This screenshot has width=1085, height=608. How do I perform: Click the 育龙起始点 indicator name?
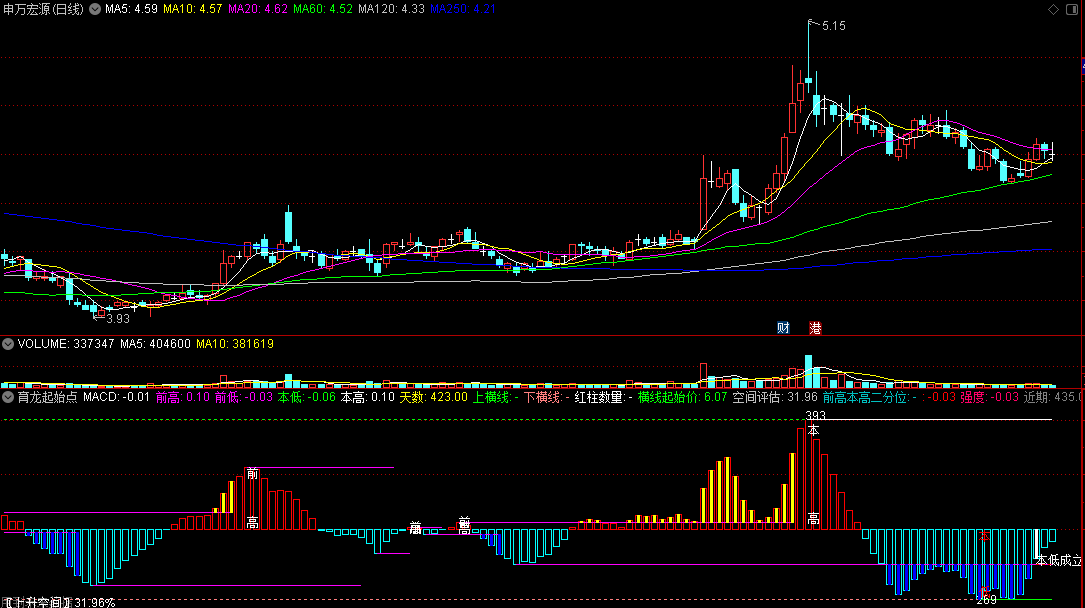(47, 397)
